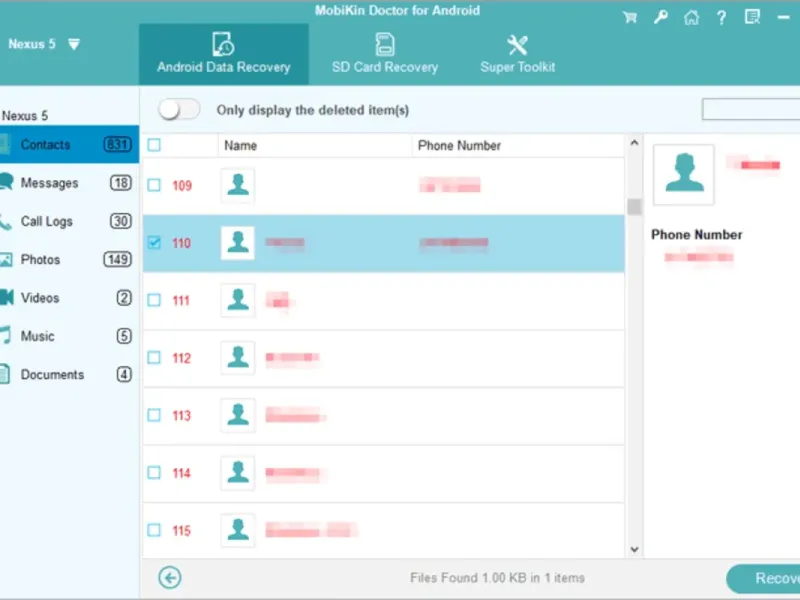Click the Photos count badge 149
800x600 pixels.
(x=117, y=259)
